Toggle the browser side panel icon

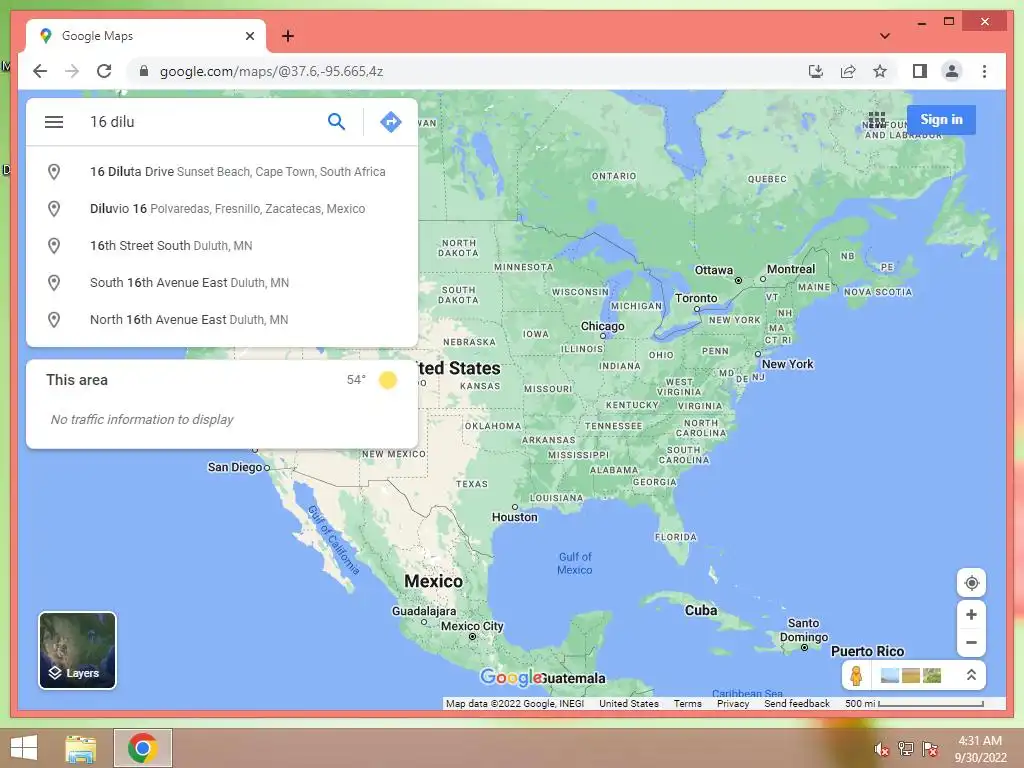click(920, 71)
